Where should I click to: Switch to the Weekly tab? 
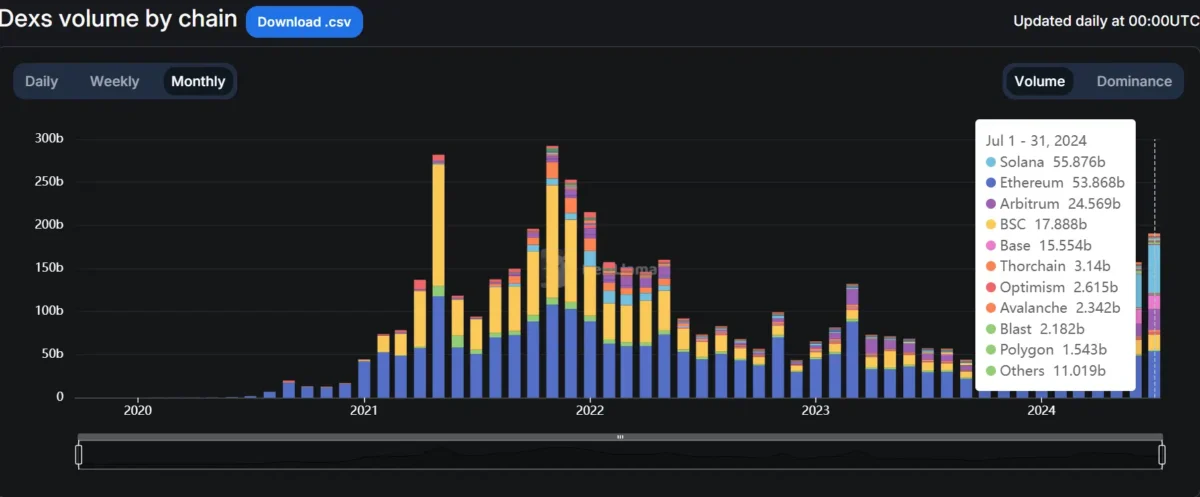pyautogui.click(x=114, y=81)
